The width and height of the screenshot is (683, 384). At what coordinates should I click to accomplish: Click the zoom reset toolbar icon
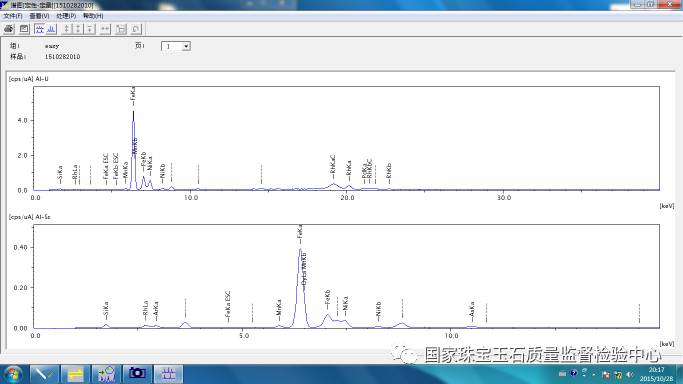[136, 29]
